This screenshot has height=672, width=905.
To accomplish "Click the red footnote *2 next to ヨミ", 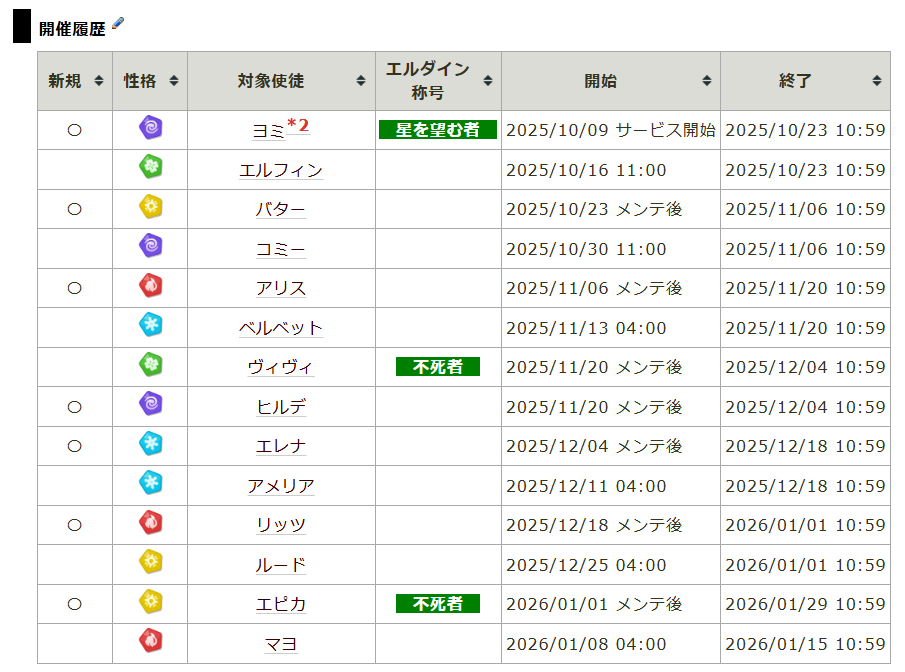I will pos(298,125).
